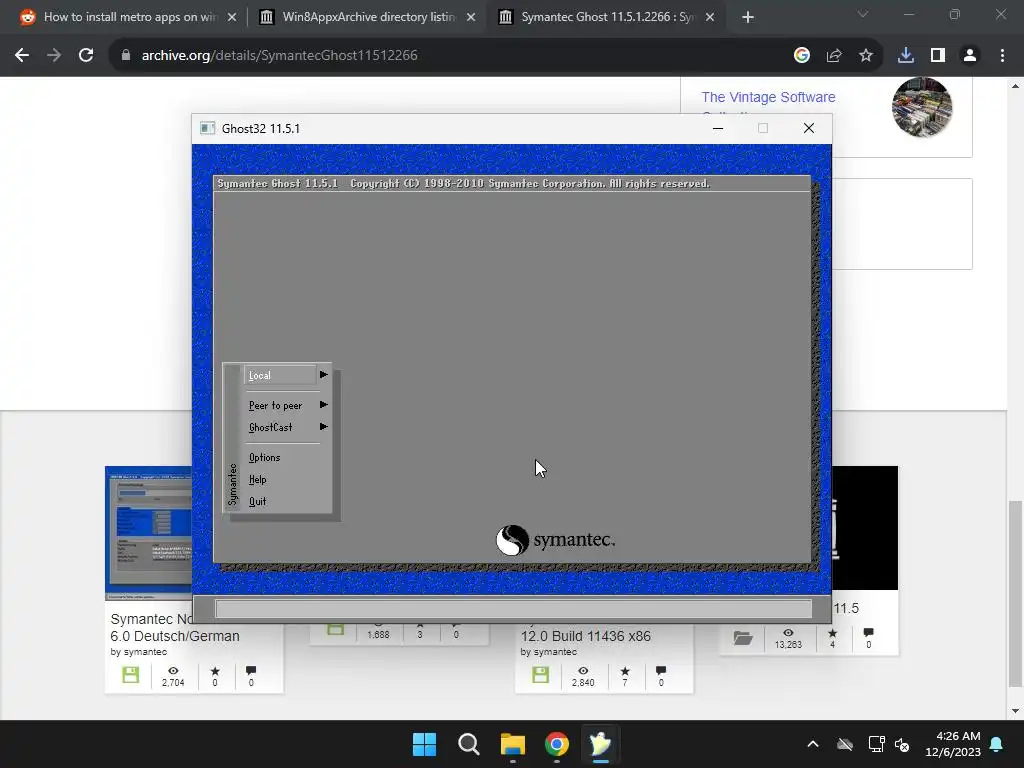The width and height of the screenshot is (1024, 768).
Task: Close the Ghost32 11.5.1 window
Action: coord(808,128)
